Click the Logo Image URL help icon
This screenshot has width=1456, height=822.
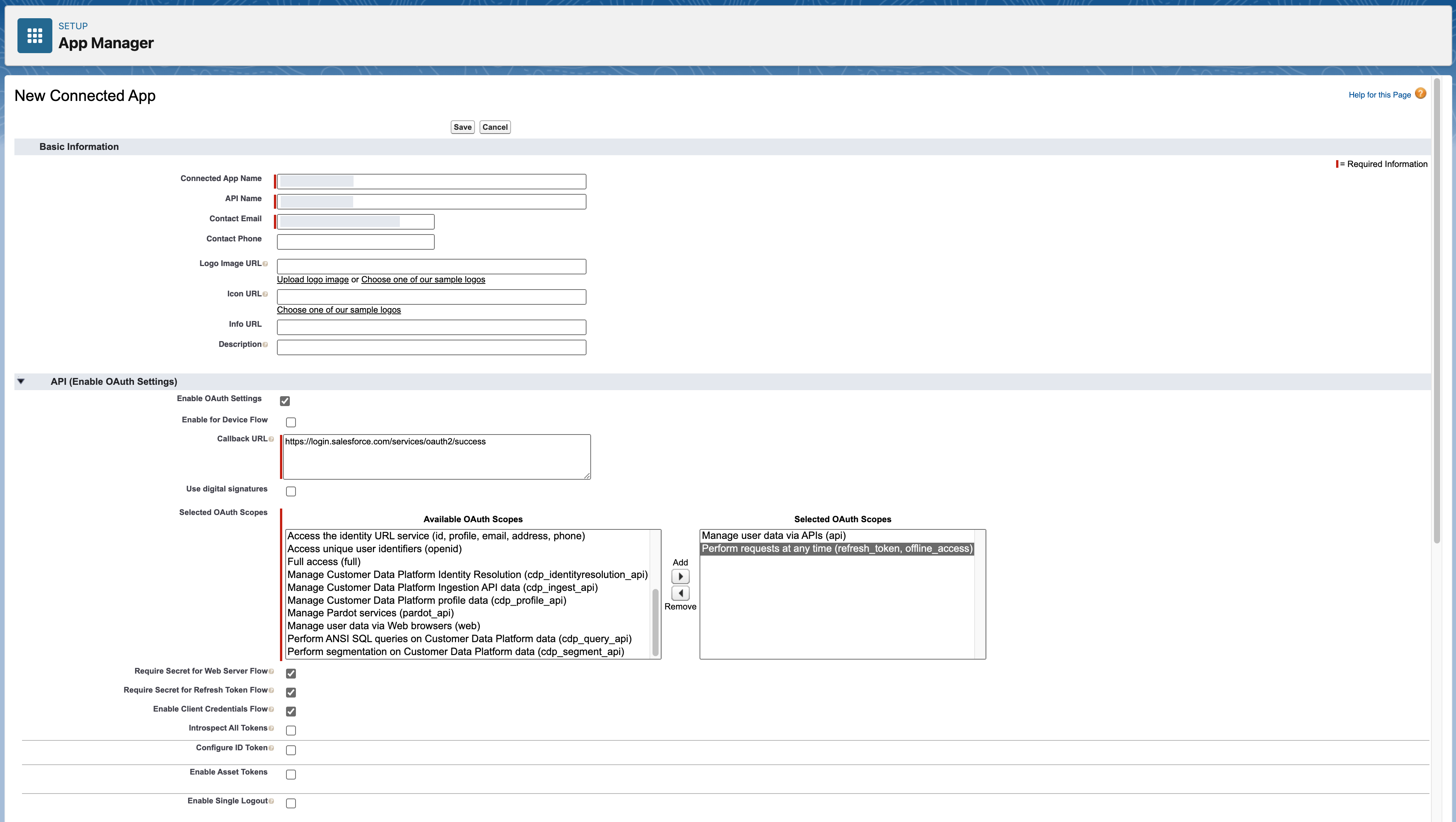[265, 264]
